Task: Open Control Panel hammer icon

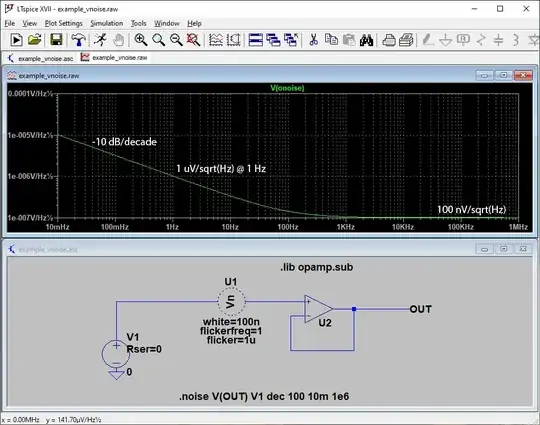Action: [79, 40]
